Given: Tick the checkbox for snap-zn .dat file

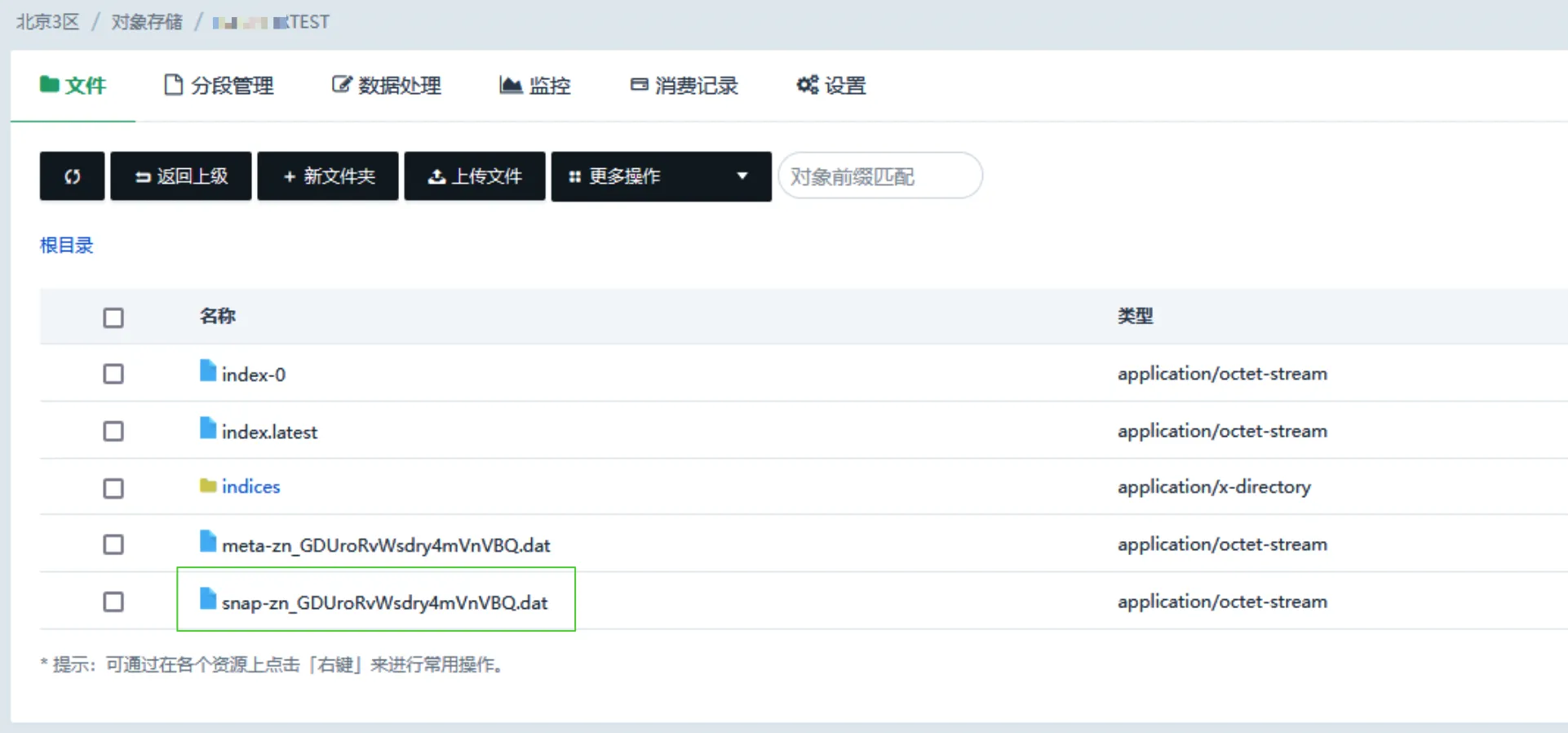Looking at the screenshot, I should 113,602.
